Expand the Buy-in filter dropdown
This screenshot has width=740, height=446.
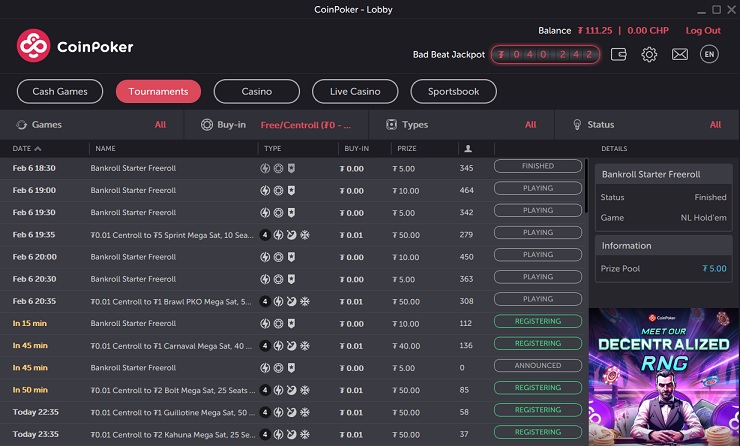pyautogui.click(x=276, y=125)
